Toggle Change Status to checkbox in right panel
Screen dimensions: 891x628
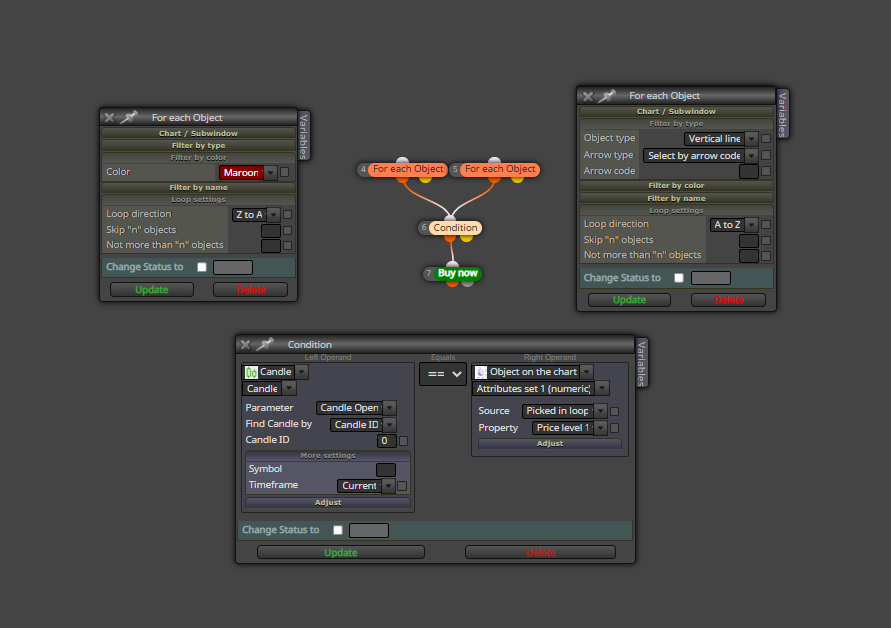coord(678,278)
